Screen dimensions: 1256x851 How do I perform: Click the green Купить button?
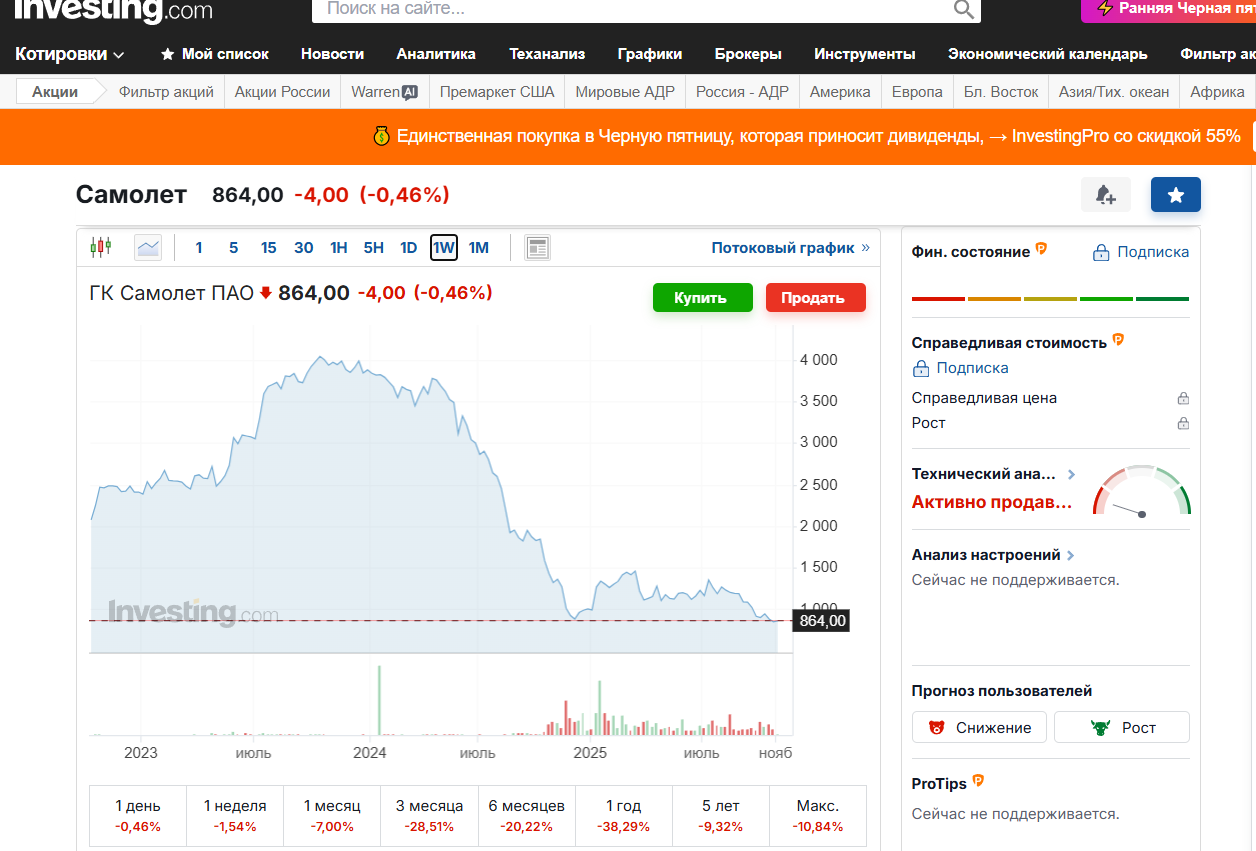point(702,298)
